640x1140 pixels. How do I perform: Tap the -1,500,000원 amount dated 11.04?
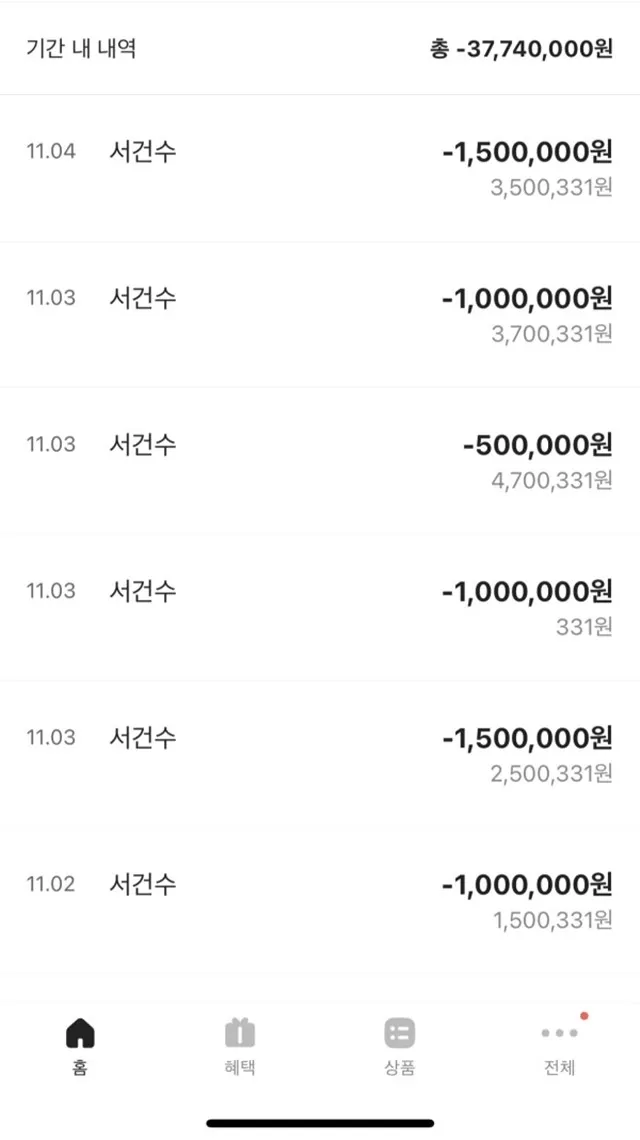coord(527,152)
